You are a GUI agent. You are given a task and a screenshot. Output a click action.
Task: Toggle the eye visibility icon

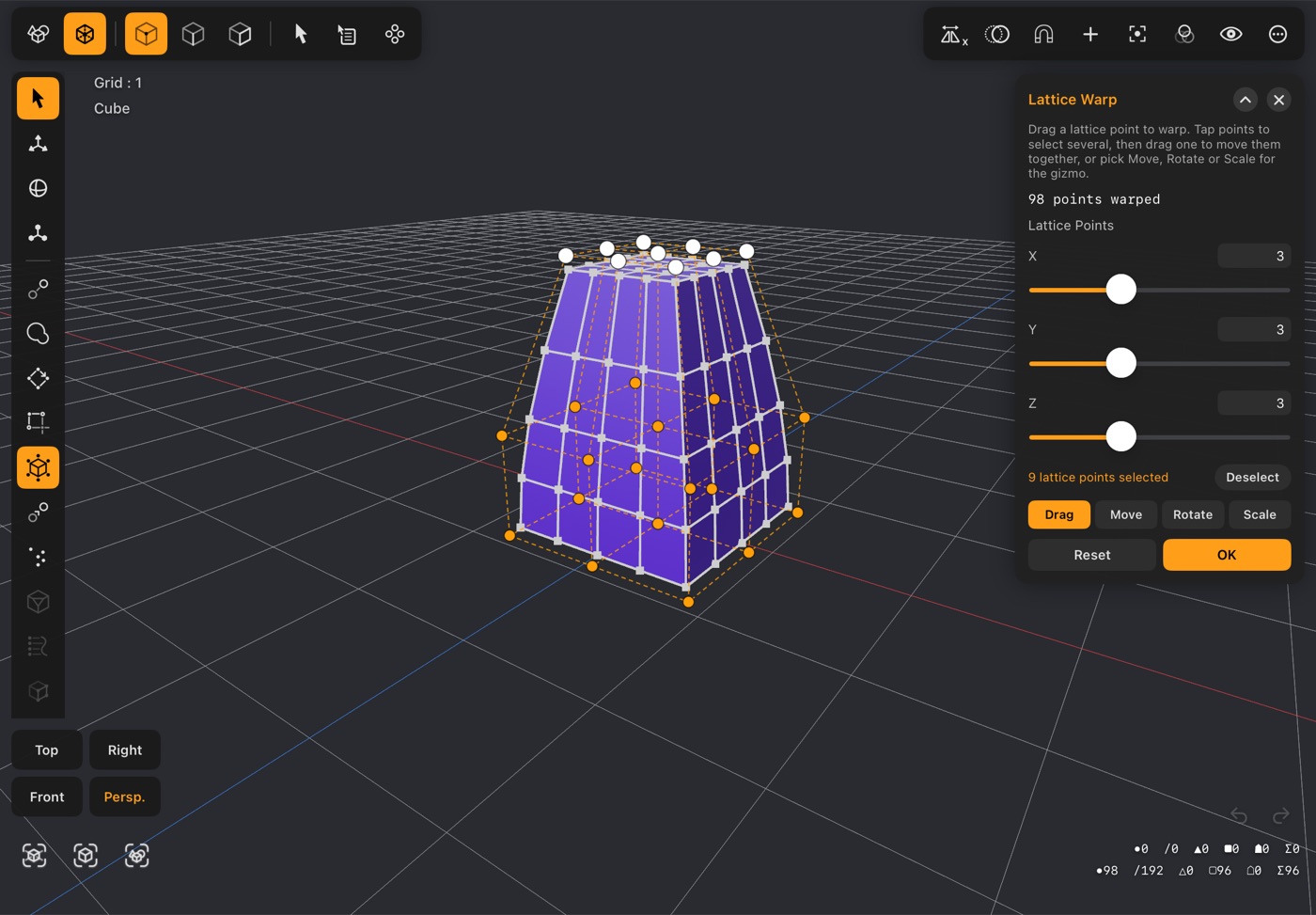coord(1231,35)
